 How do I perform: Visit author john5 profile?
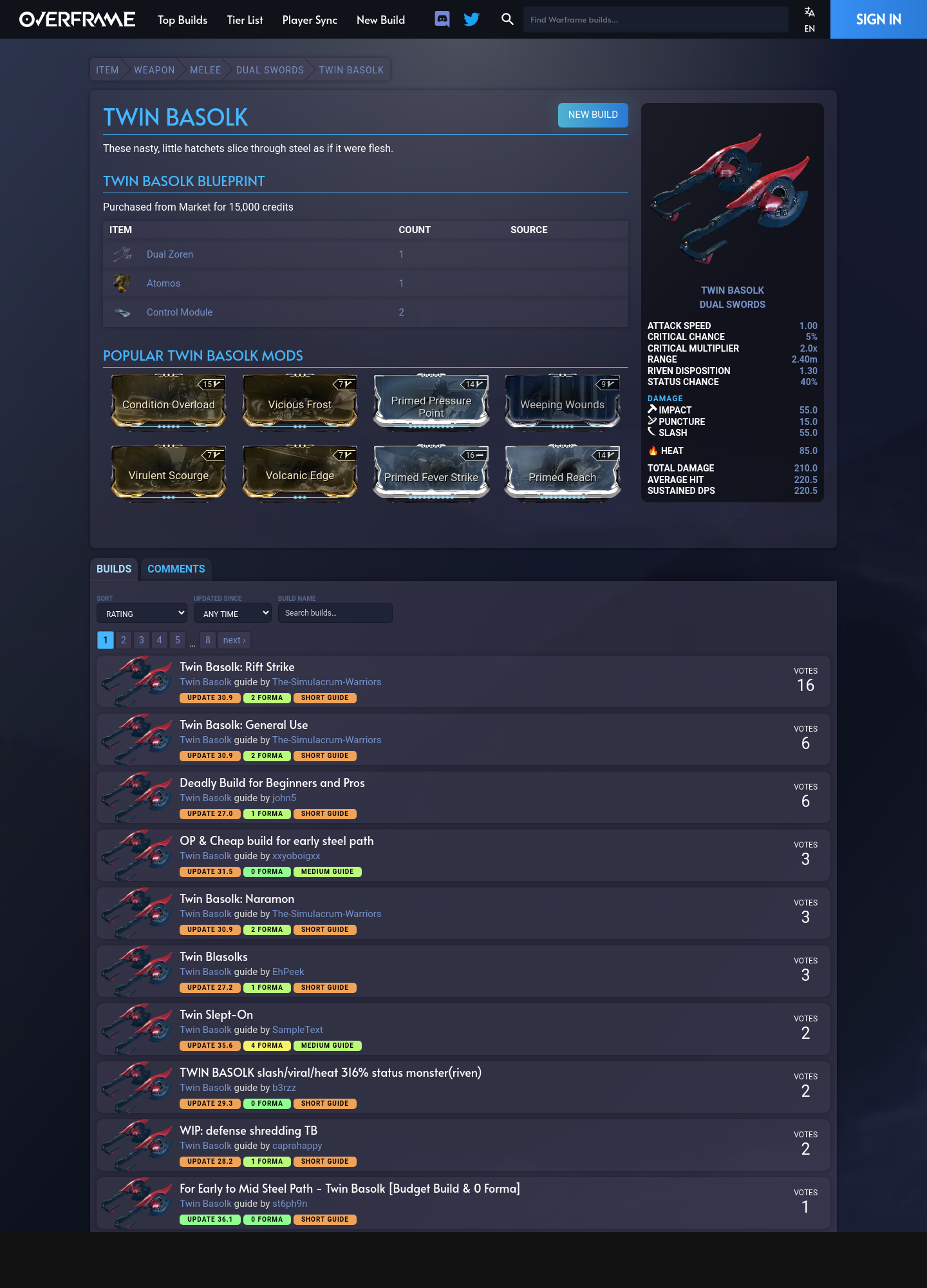click(x=285, y=798)
